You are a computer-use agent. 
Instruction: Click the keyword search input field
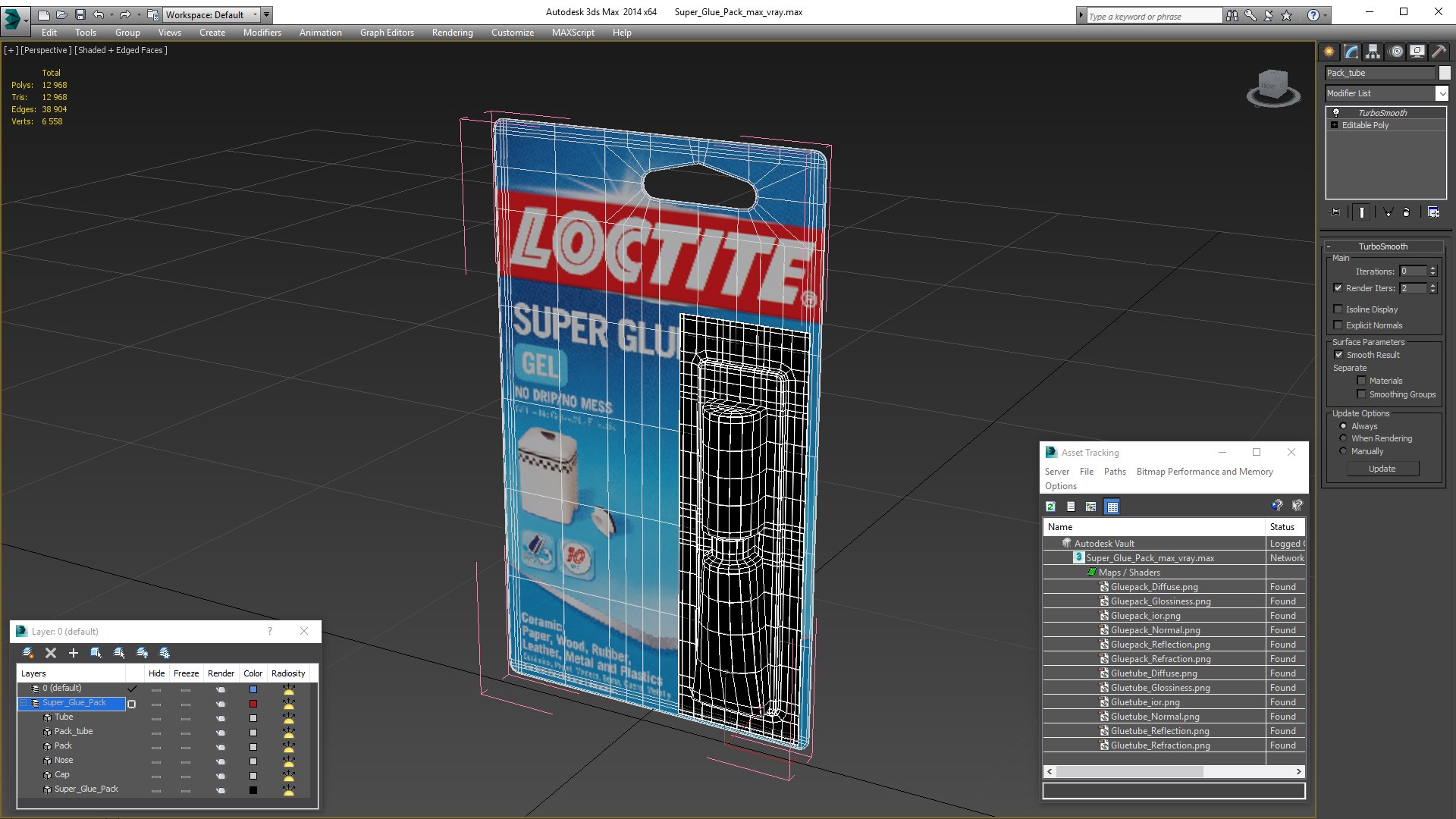(x=1154, y=16)
